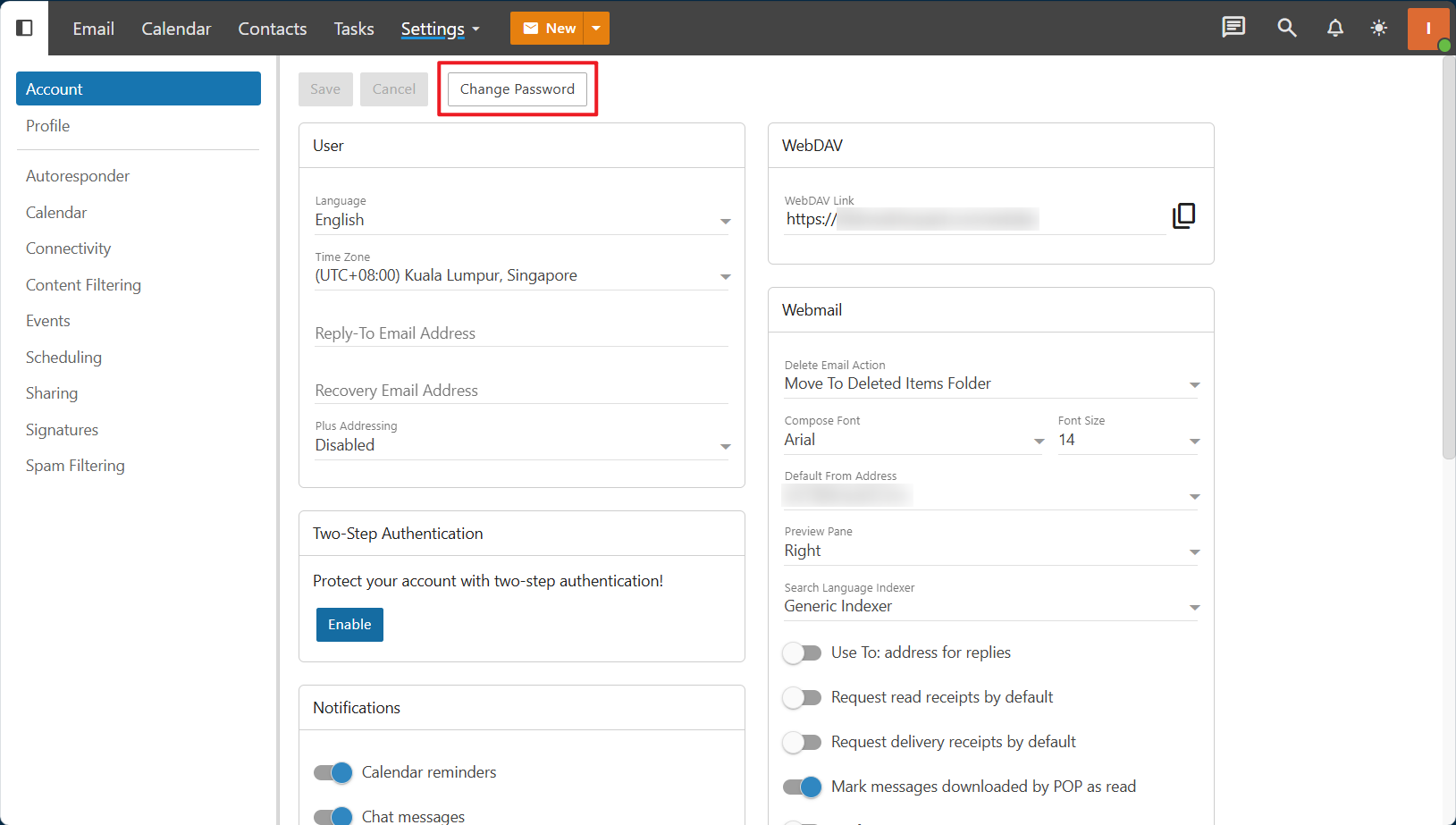The image size is (1456, 825).
Task: Open the chat messages icon
Action: pos(1233,28)
